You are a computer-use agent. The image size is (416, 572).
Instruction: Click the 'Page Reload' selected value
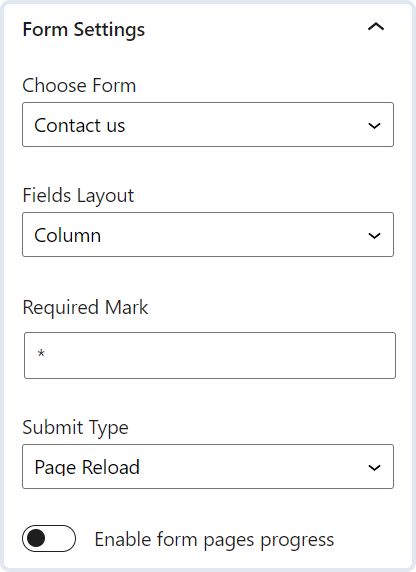tap(87, 467)
